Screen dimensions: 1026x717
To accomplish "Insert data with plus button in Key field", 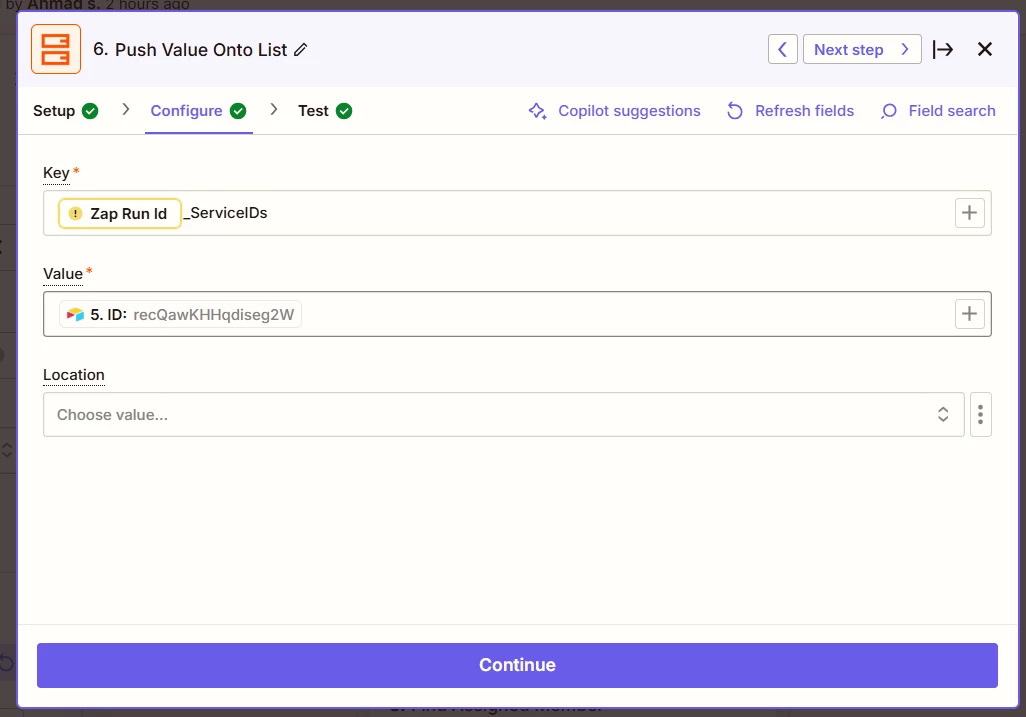I will [969, 213].
